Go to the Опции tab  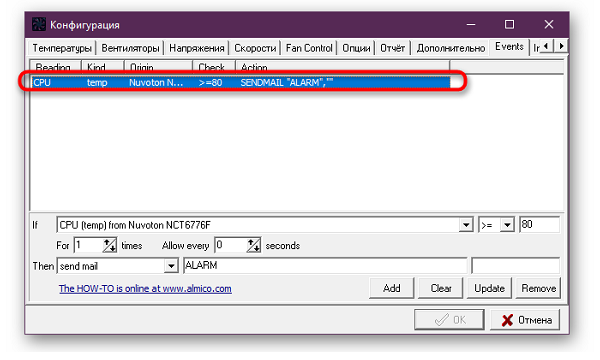pos(356,48)
